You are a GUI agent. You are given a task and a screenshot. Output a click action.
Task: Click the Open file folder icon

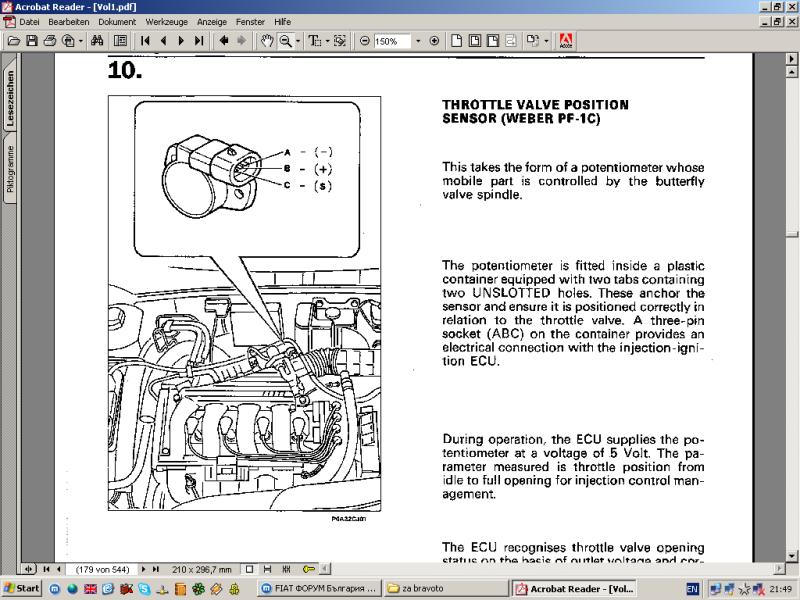14,41
